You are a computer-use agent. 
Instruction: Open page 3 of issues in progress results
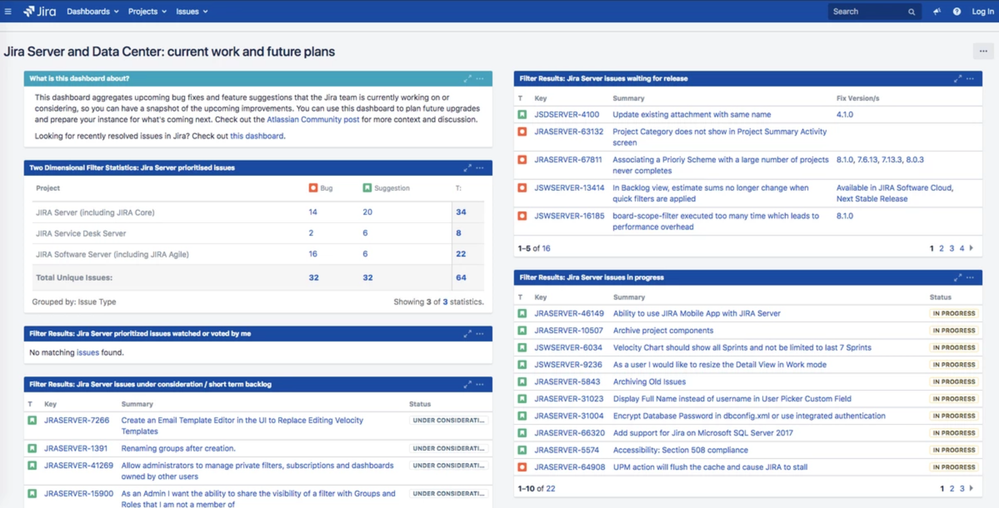click(962, 489)
